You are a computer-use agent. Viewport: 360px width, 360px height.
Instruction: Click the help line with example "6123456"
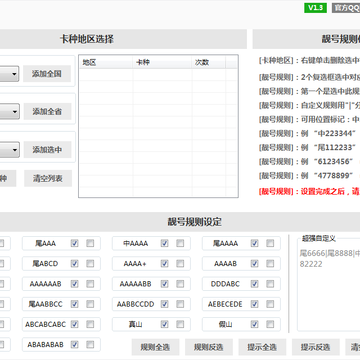point(309,161)
